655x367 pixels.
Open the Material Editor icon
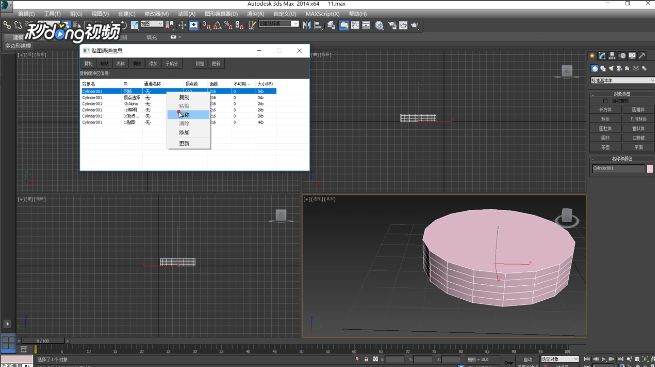tap(379, 25)
